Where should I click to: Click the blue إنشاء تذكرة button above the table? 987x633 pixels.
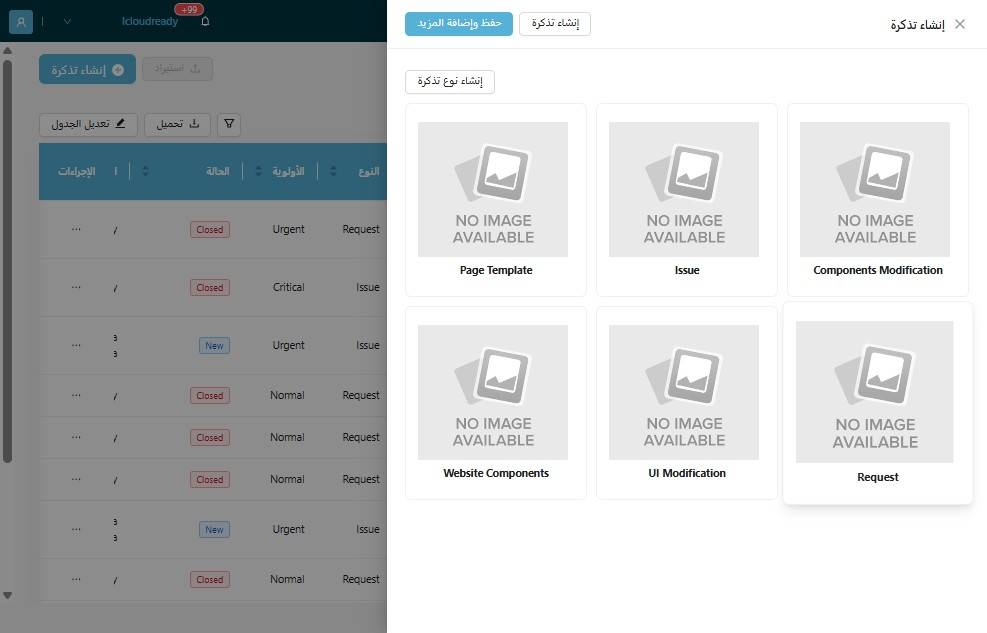(87, 69)
